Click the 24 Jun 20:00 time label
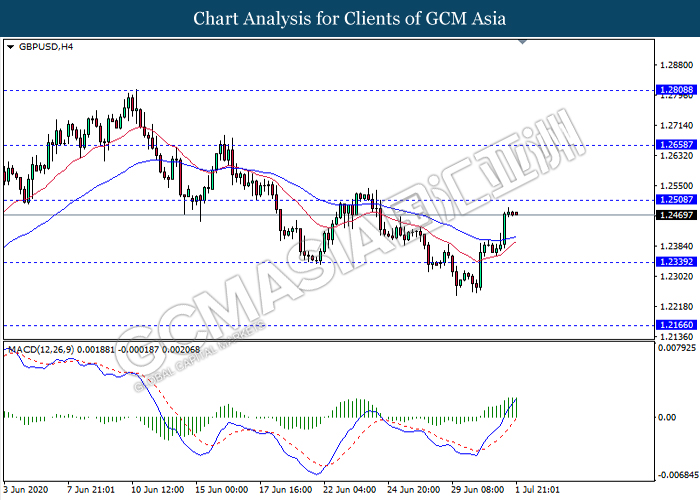 (x=414, y=490)
